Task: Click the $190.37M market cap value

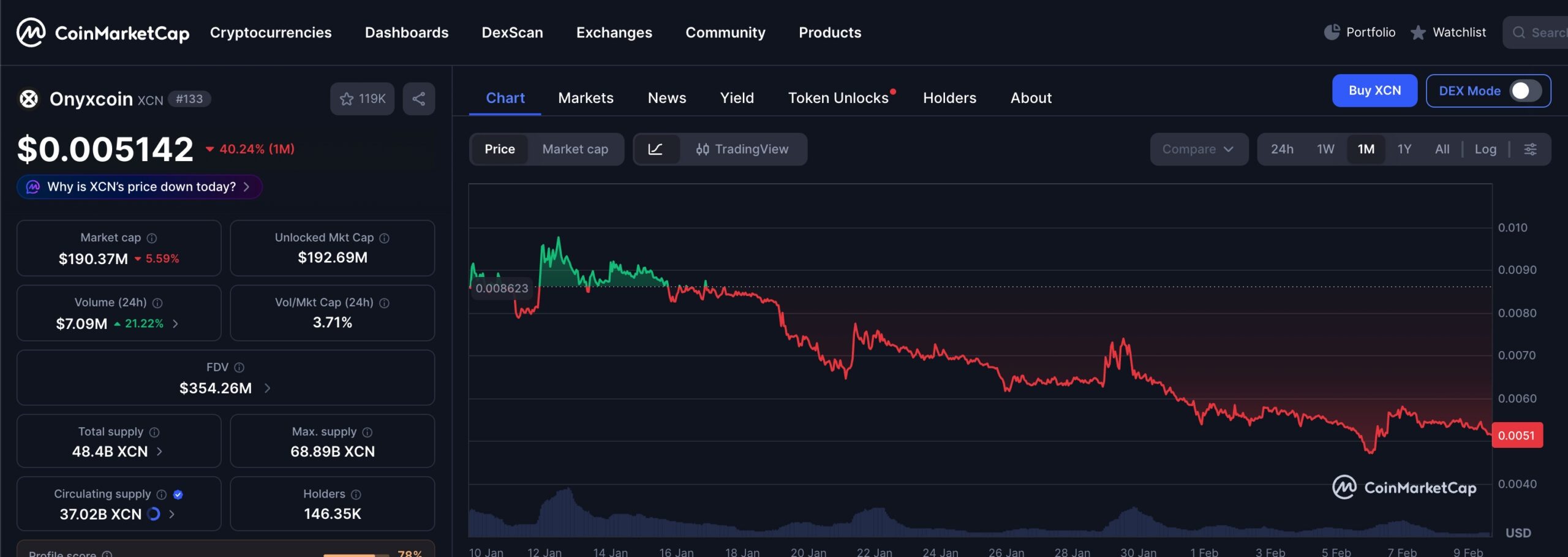Action: click(x=93, y=259)
